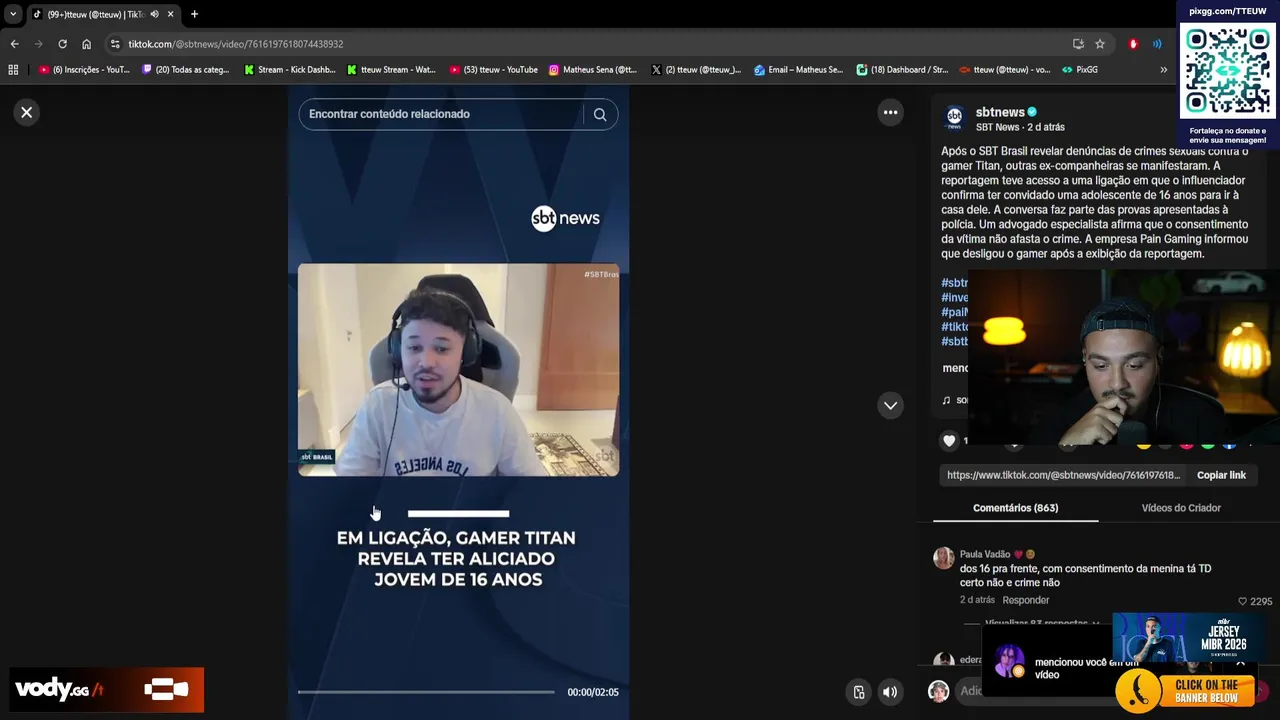Image resolution: width=1280 pixels, height=720 pixels.
Task: Open Inscrições YouTube bookmark
Action: [84, 70]
